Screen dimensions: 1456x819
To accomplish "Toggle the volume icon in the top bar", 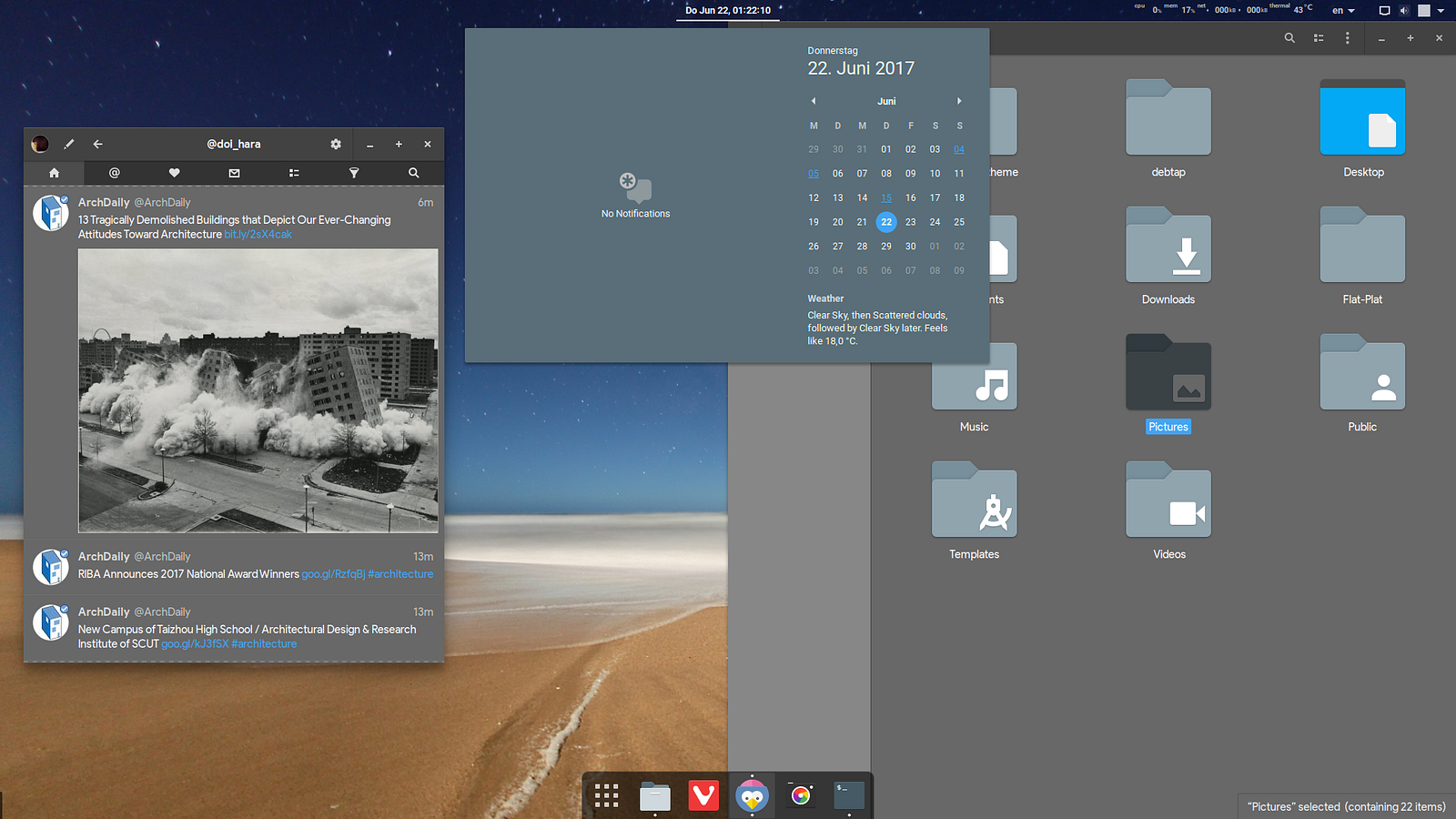I will (x=1403, y=11).
